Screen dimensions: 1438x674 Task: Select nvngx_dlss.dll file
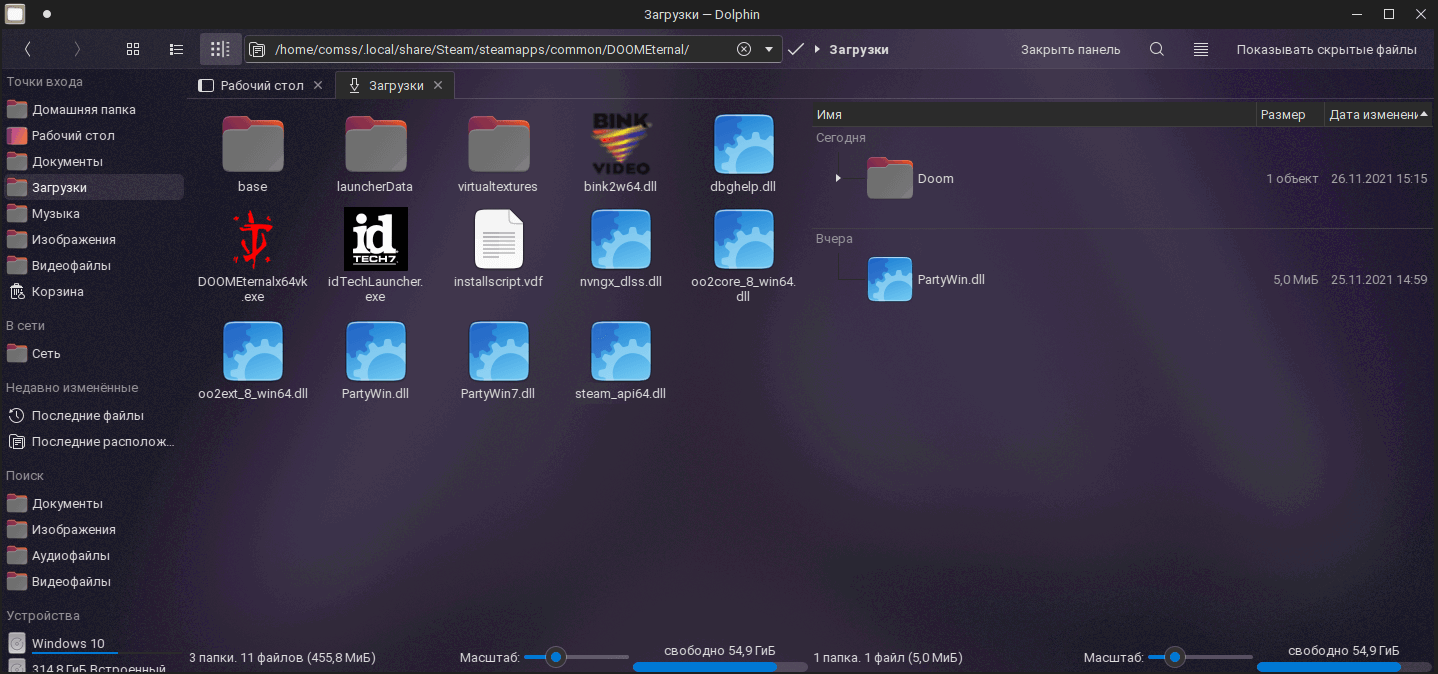pos(621,250)
